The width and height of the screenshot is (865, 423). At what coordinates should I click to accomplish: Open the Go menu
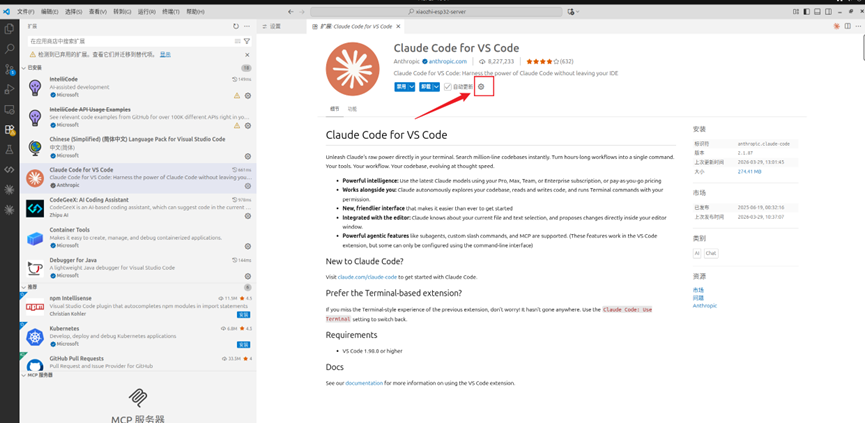point(122,12)
